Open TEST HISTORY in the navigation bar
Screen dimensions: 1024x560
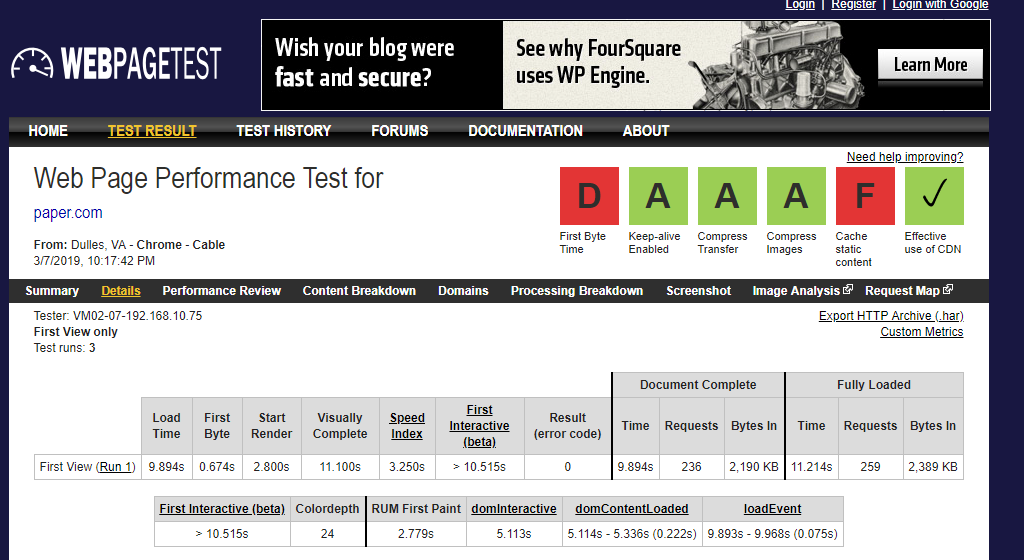point(283,131)
